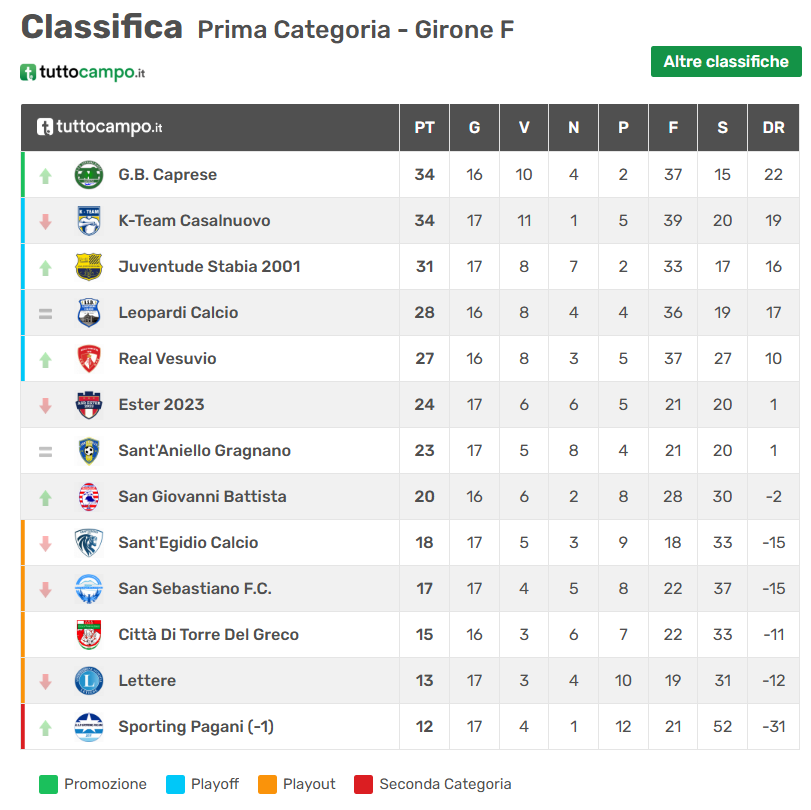Viewport: 811px width, 810px height.
Task: Click the red Seconda Categoria legend swatch
Action: pyautogui.click(x=363, y=785)
